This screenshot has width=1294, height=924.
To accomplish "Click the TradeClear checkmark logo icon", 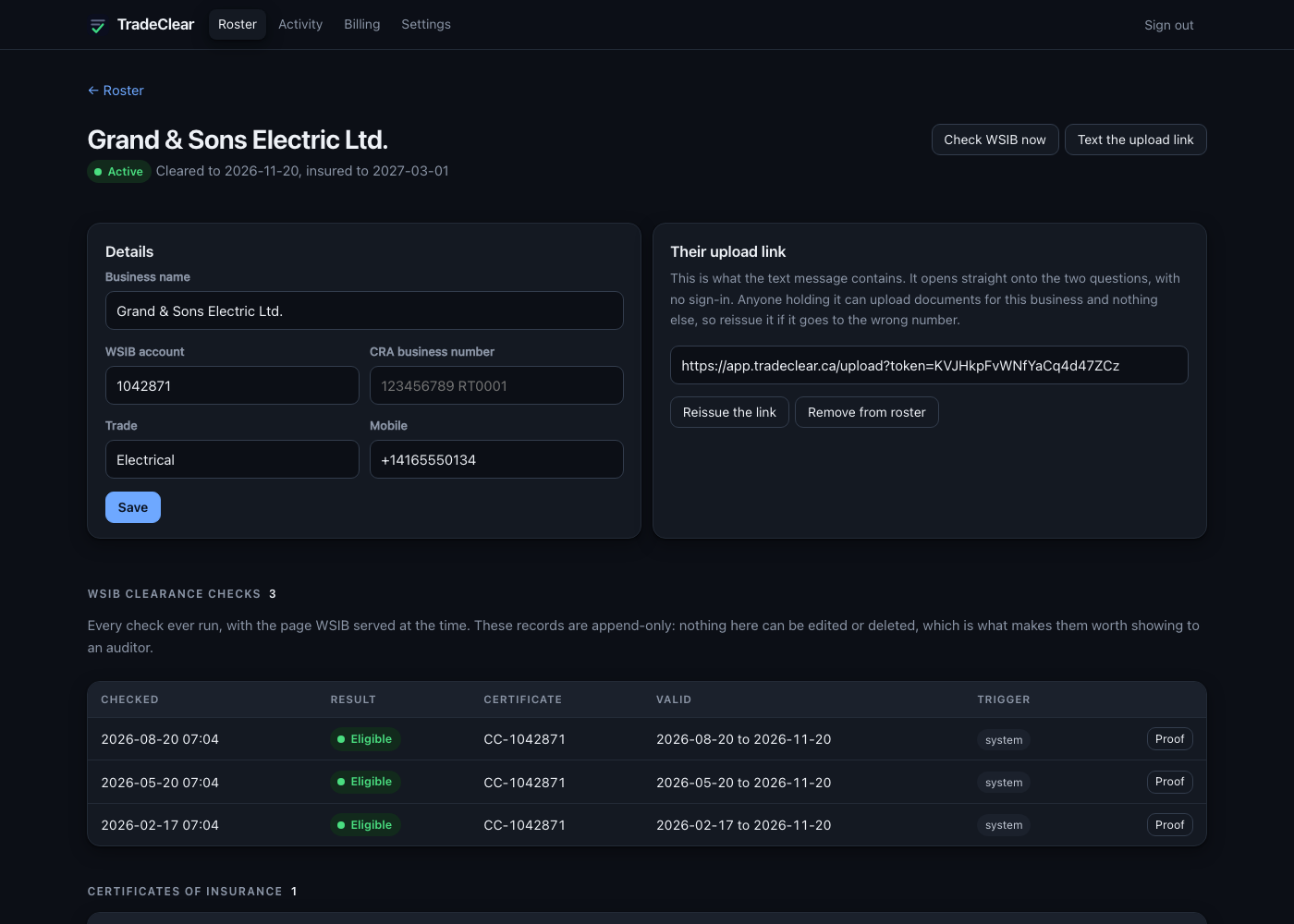I will (x=97, y=25).
